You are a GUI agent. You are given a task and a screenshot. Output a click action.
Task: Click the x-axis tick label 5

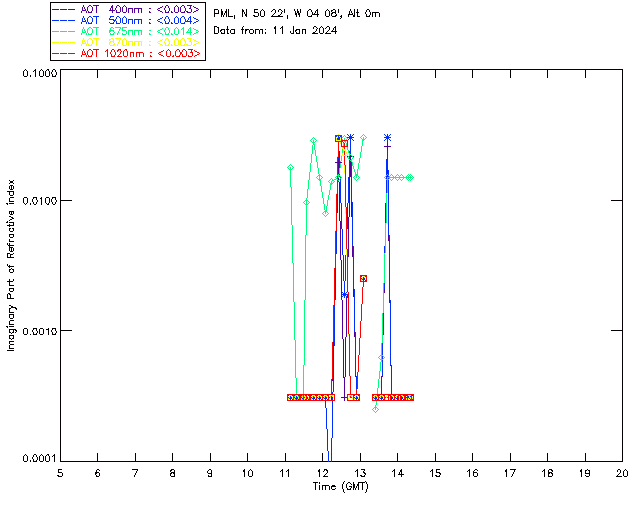(x=60, y=473)
